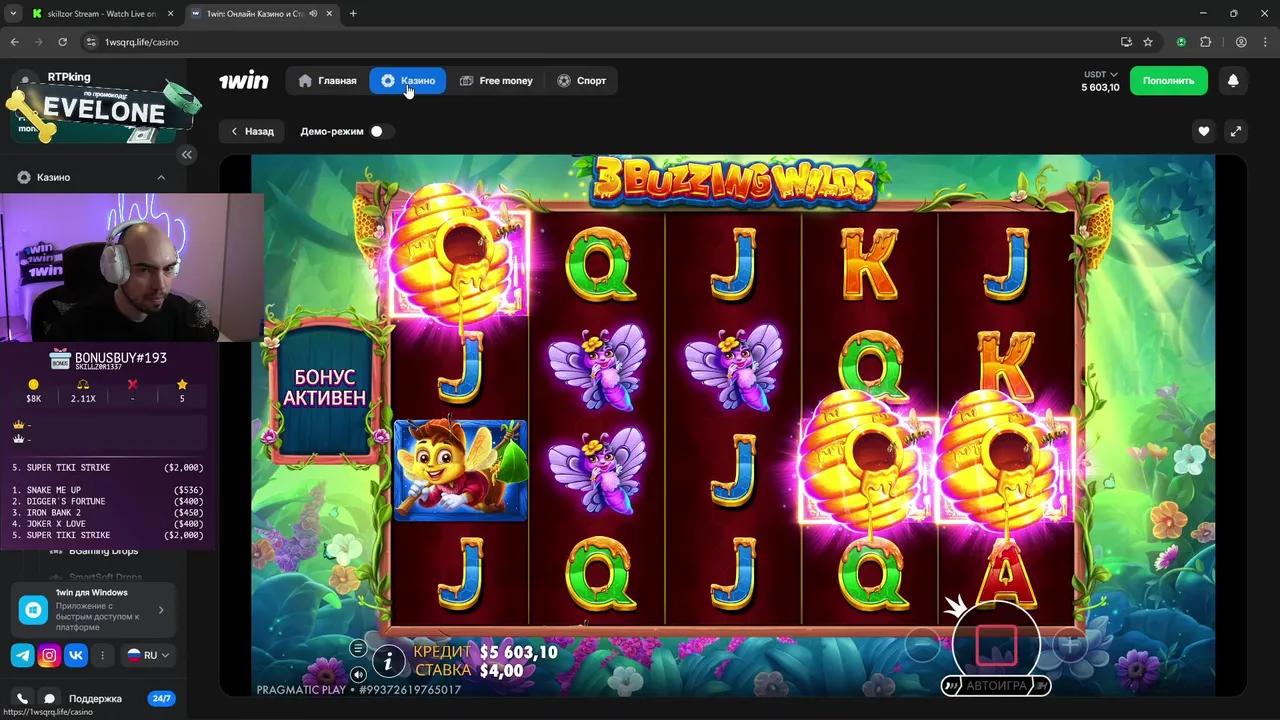The image size is (1280, 720).
Task: Install the app from address bar icon
Action: pos(1126,42)
